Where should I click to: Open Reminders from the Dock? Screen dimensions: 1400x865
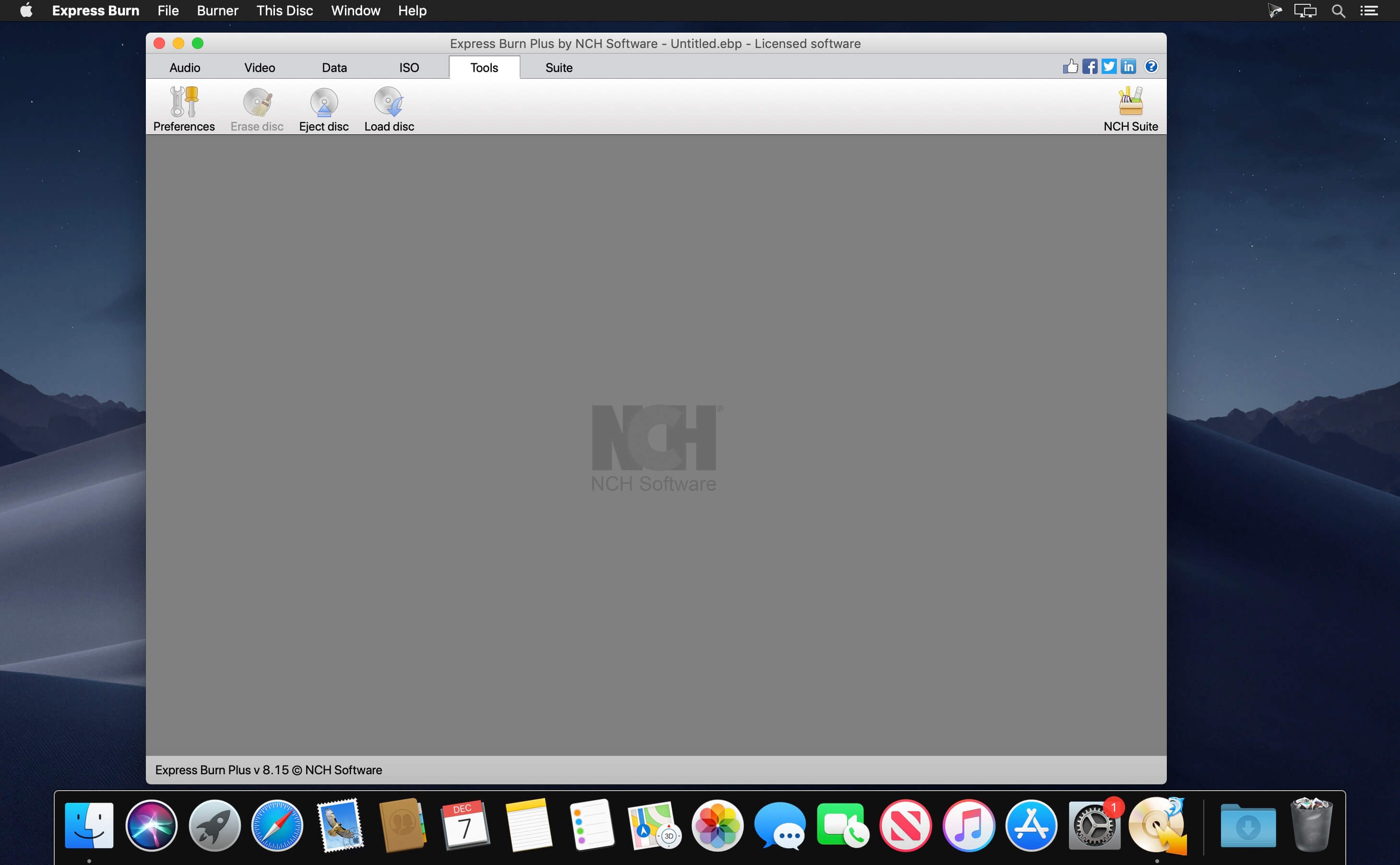coord(592,825)
